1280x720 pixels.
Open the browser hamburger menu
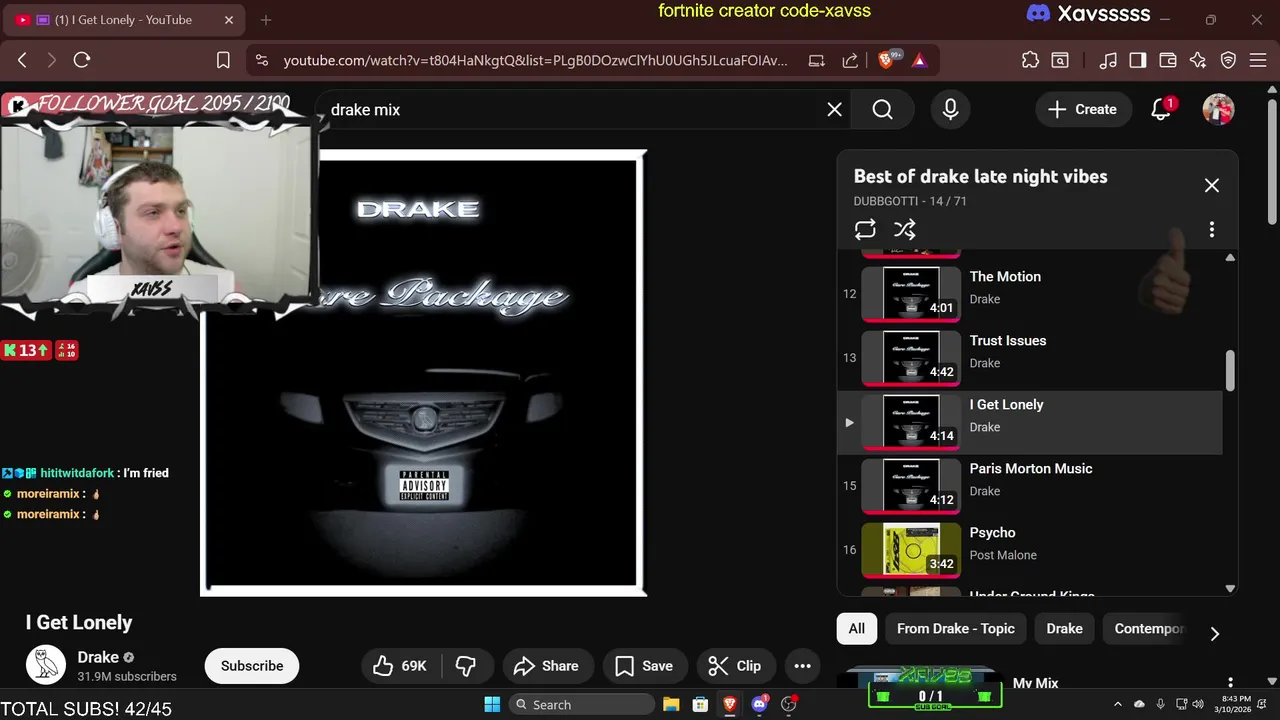(x=1257, y=60)
